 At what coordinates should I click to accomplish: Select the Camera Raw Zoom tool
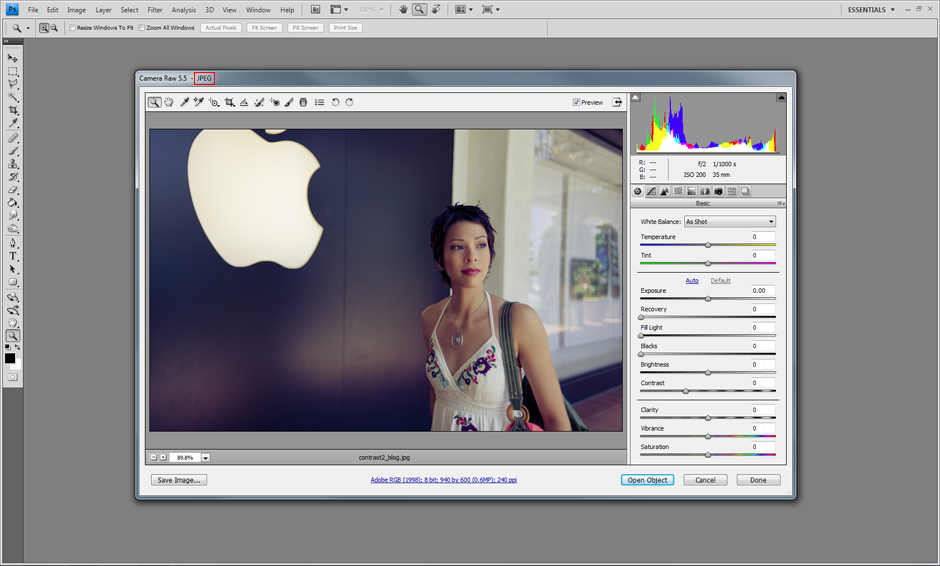click(154, 103)
